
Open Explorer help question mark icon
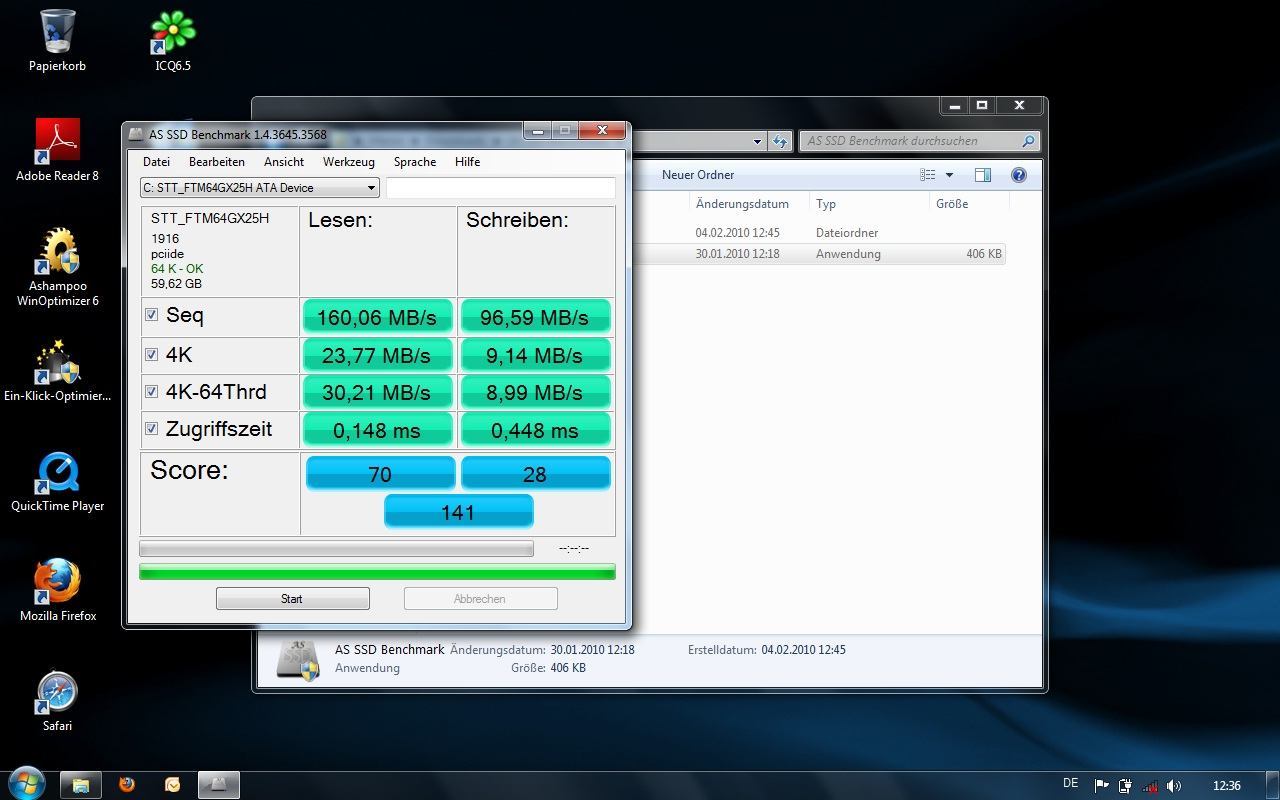click(1019, 175)
